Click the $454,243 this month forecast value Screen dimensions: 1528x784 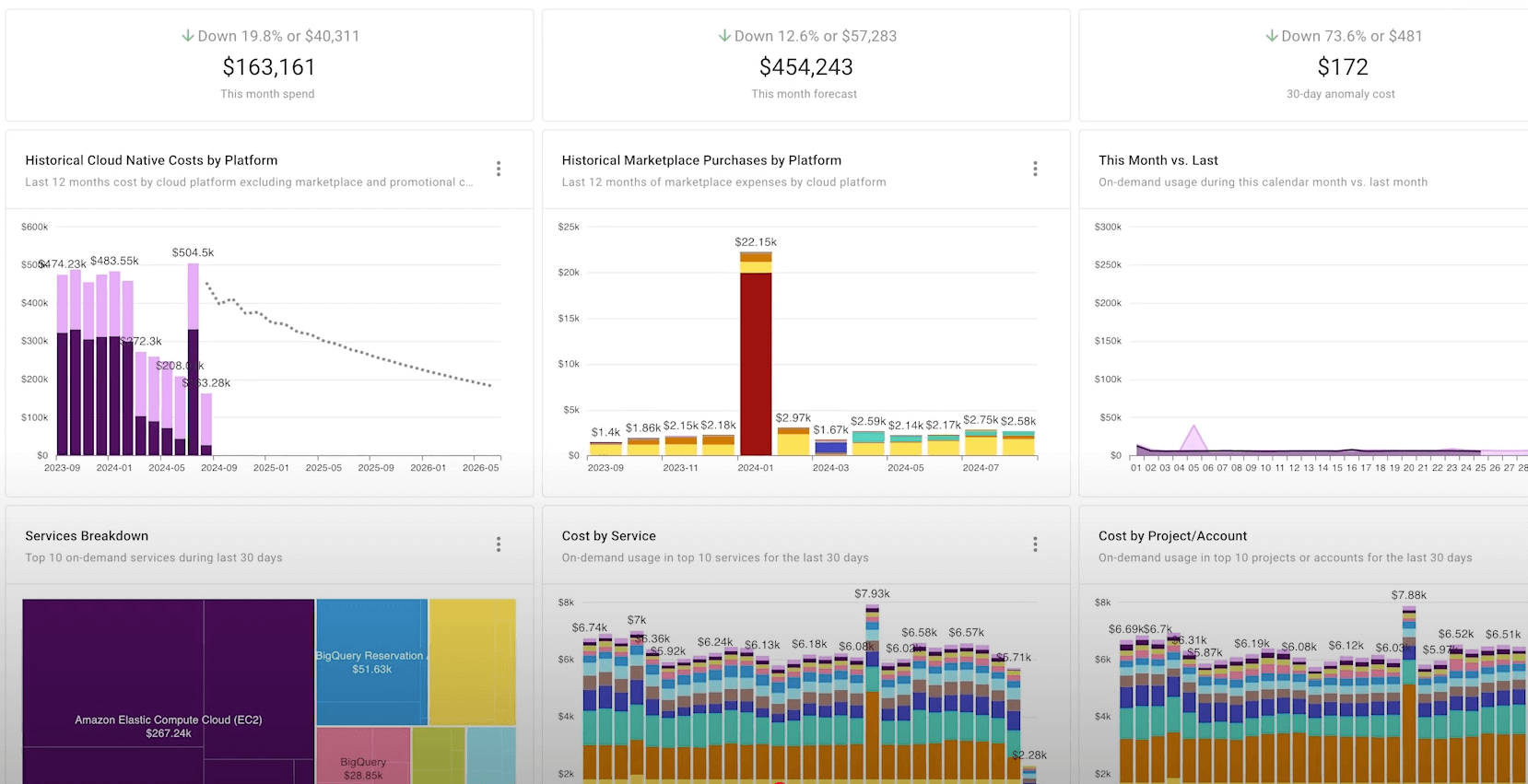806,67
